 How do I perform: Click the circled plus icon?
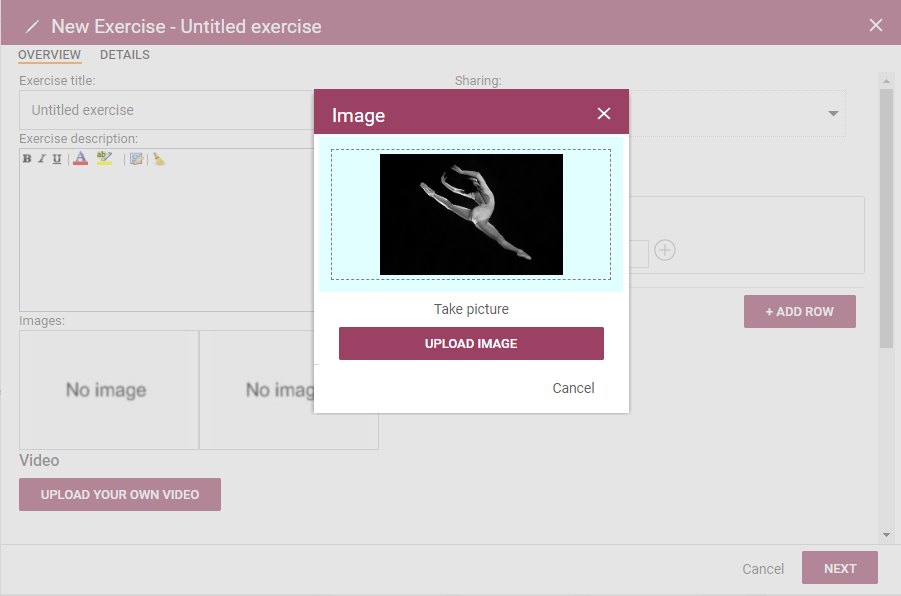(665, 250)
